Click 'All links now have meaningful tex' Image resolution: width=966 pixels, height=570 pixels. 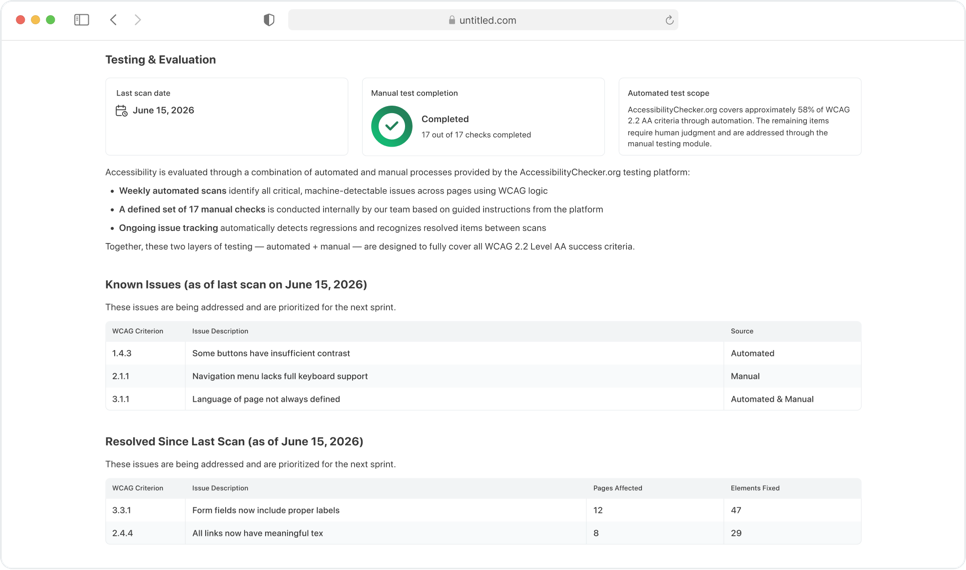pyautogui.click(x=258, y=533)
